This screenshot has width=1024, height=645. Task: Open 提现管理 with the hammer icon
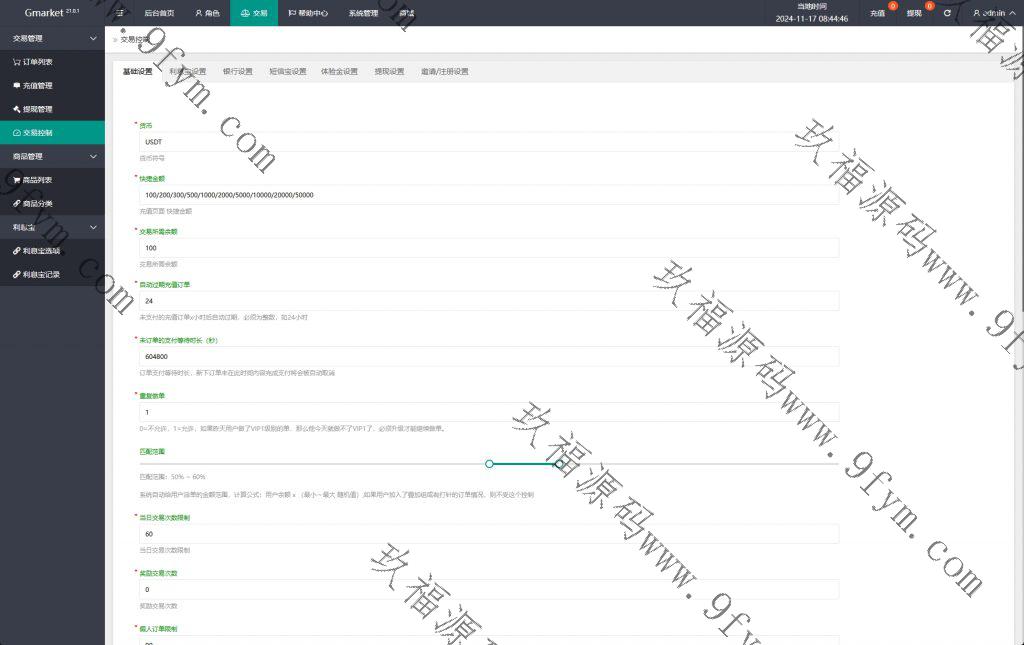tap(37, 109)
